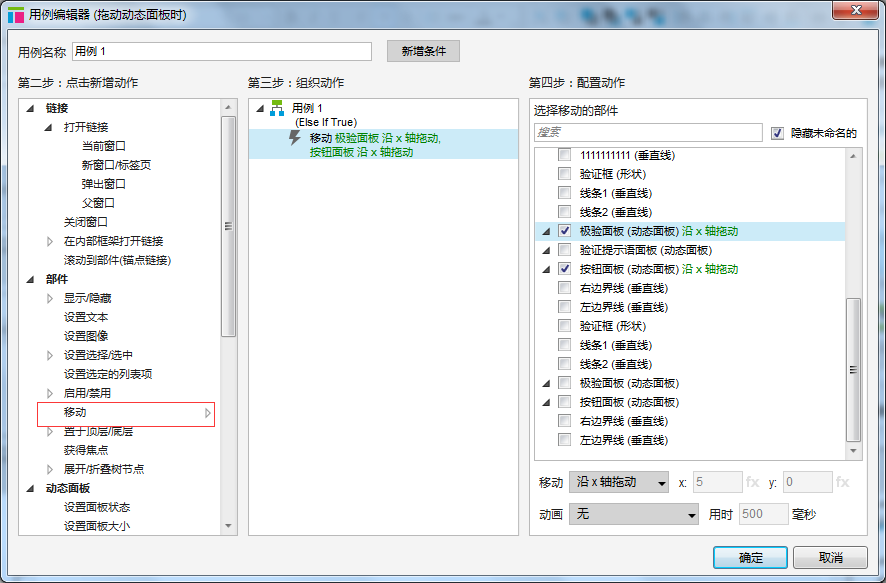
Task: Click the action list scrollbar up arrow
Action: (228, 107)
